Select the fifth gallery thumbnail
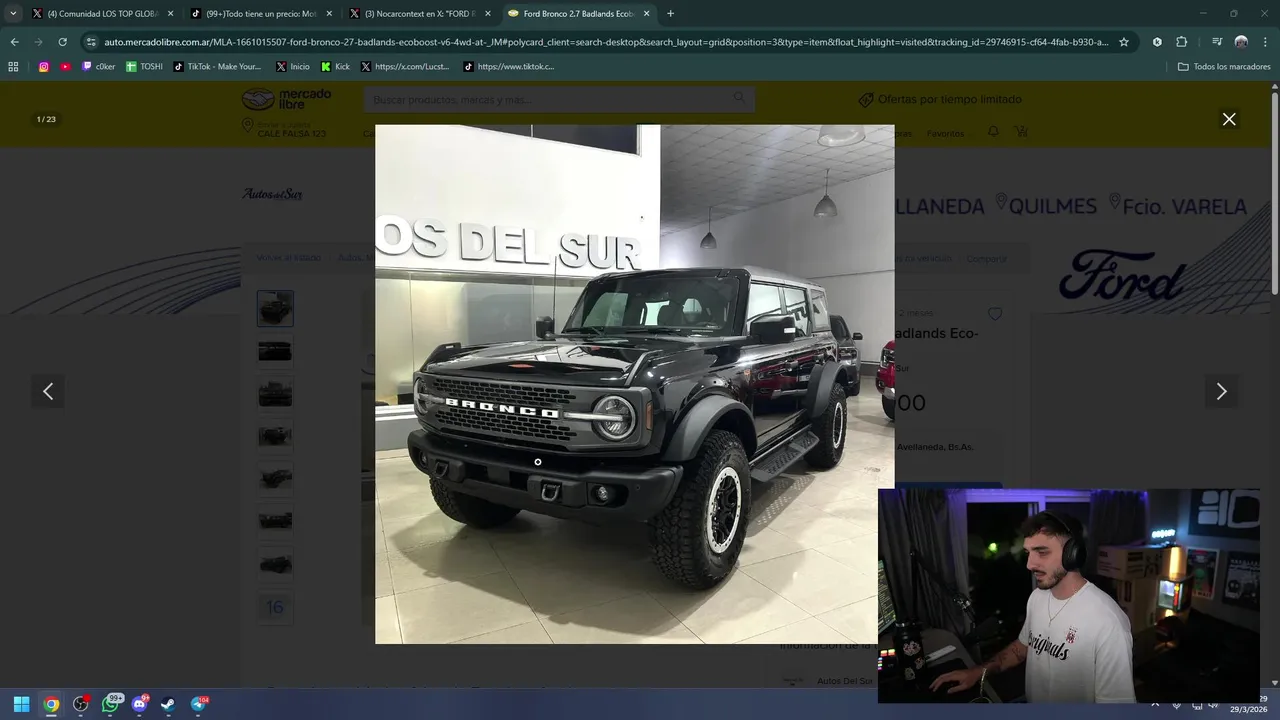The height and width of the screenshot is (720, 1280). click(275, 479)
